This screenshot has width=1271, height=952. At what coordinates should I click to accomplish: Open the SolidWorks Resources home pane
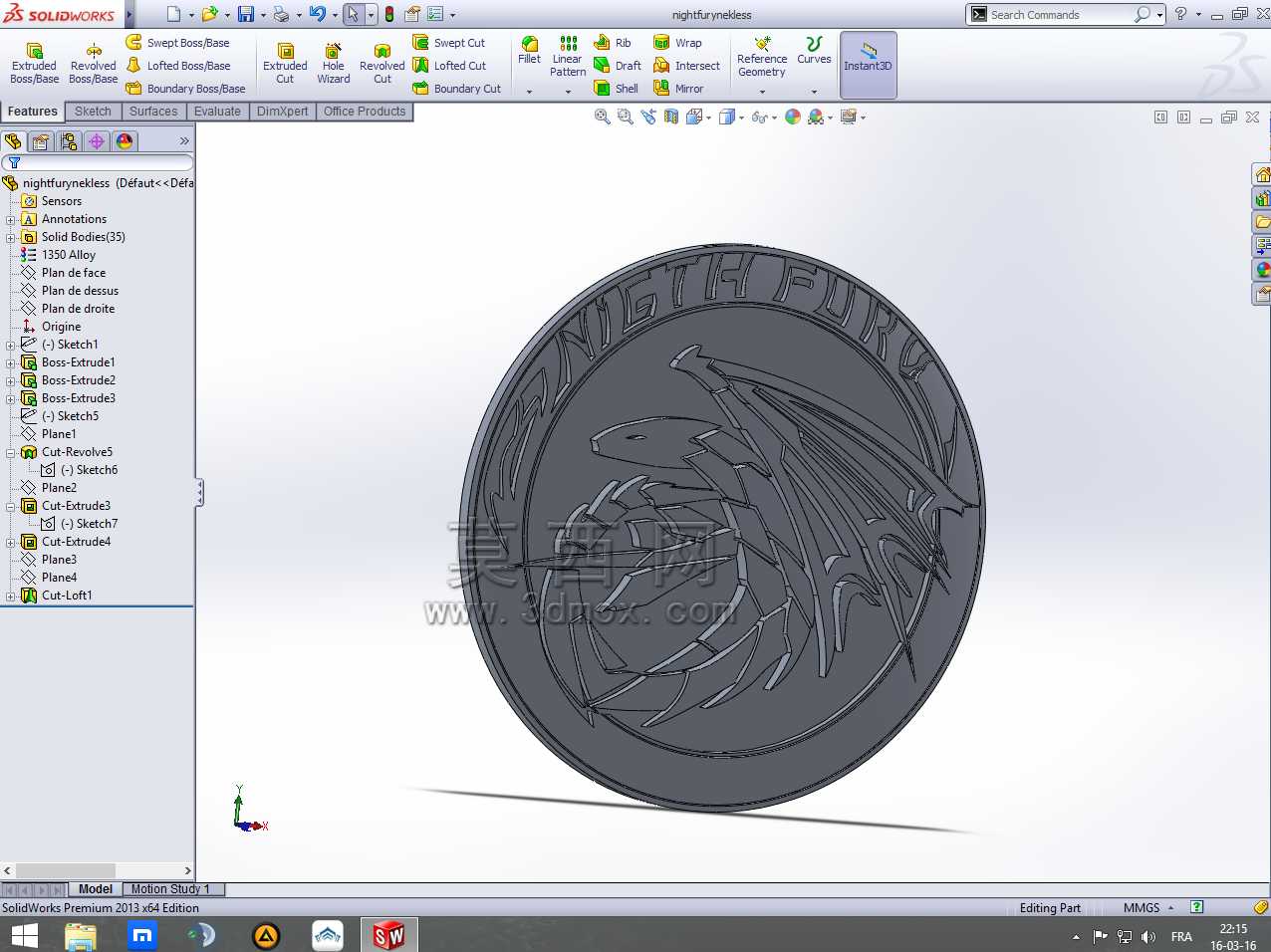click(x=1262, y=175)
